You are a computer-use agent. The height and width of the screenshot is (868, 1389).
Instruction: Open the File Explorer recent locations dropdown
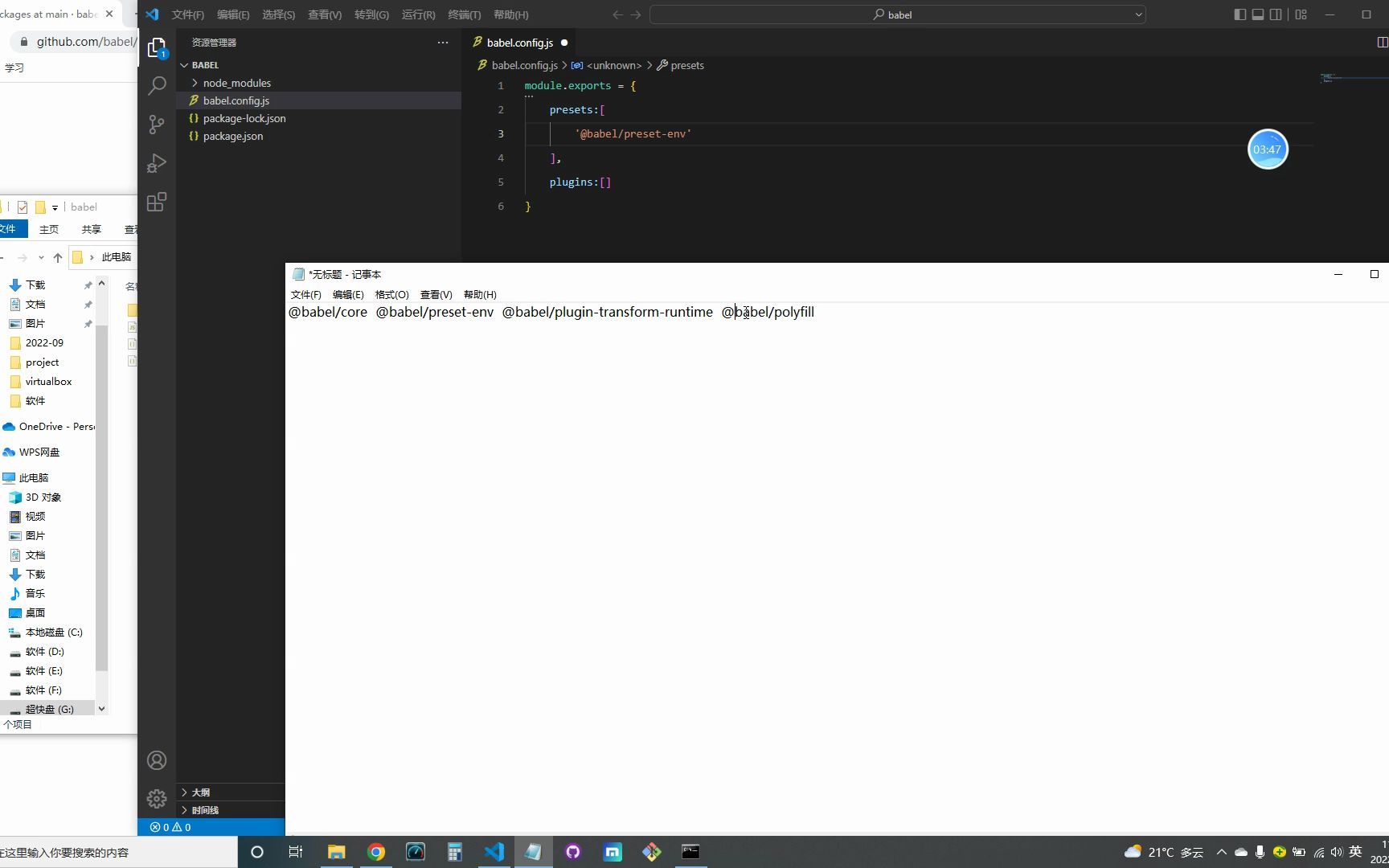(x=41, y=257)
